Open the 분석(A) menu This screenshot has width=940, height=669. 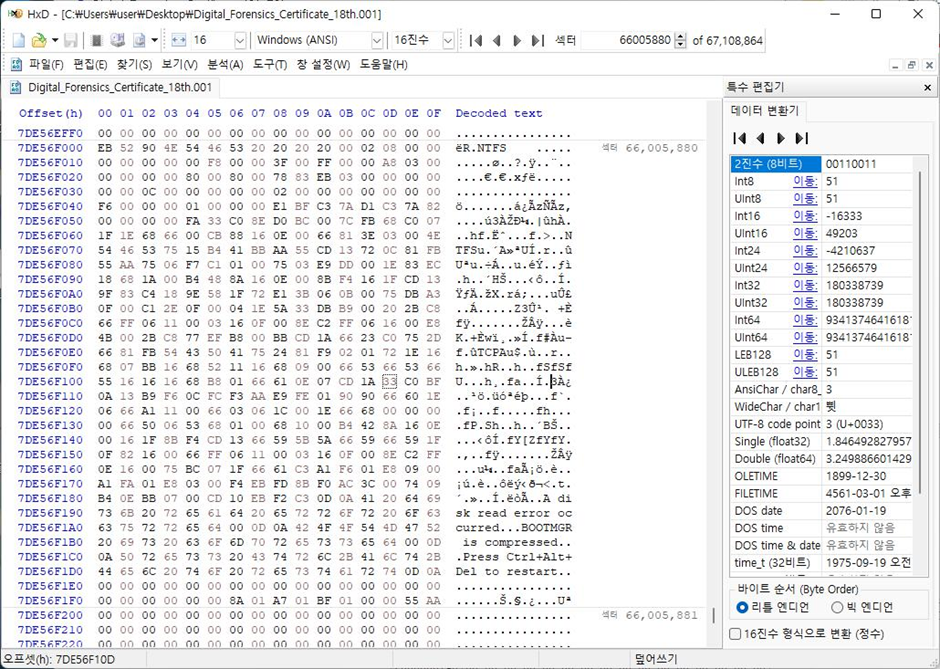click(x=225, y=65)
